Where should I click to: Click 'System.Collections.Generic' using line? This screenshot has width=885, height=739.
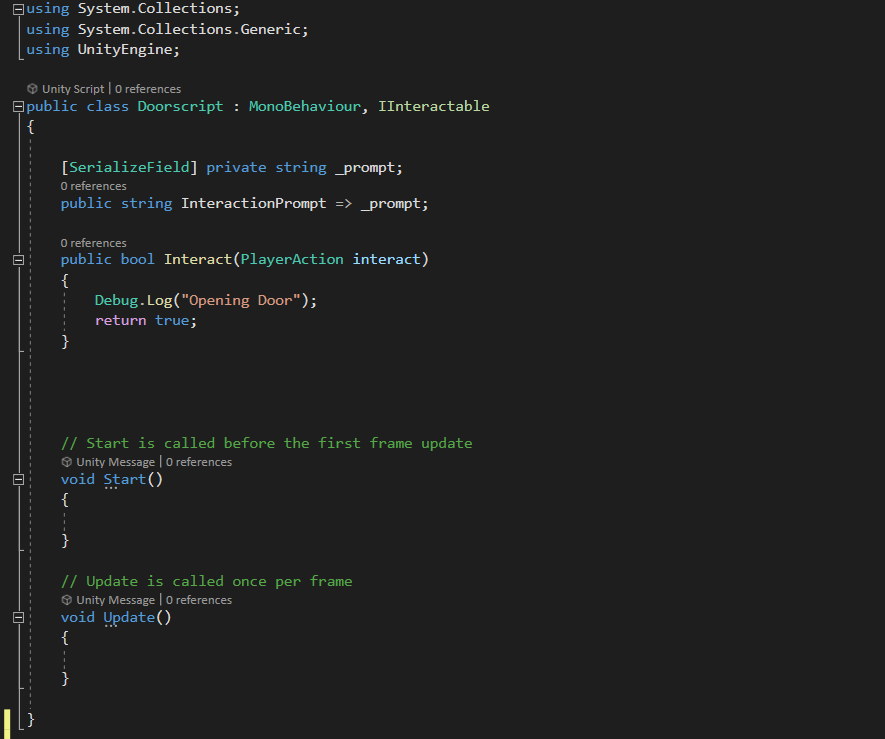tap(167, 29)
